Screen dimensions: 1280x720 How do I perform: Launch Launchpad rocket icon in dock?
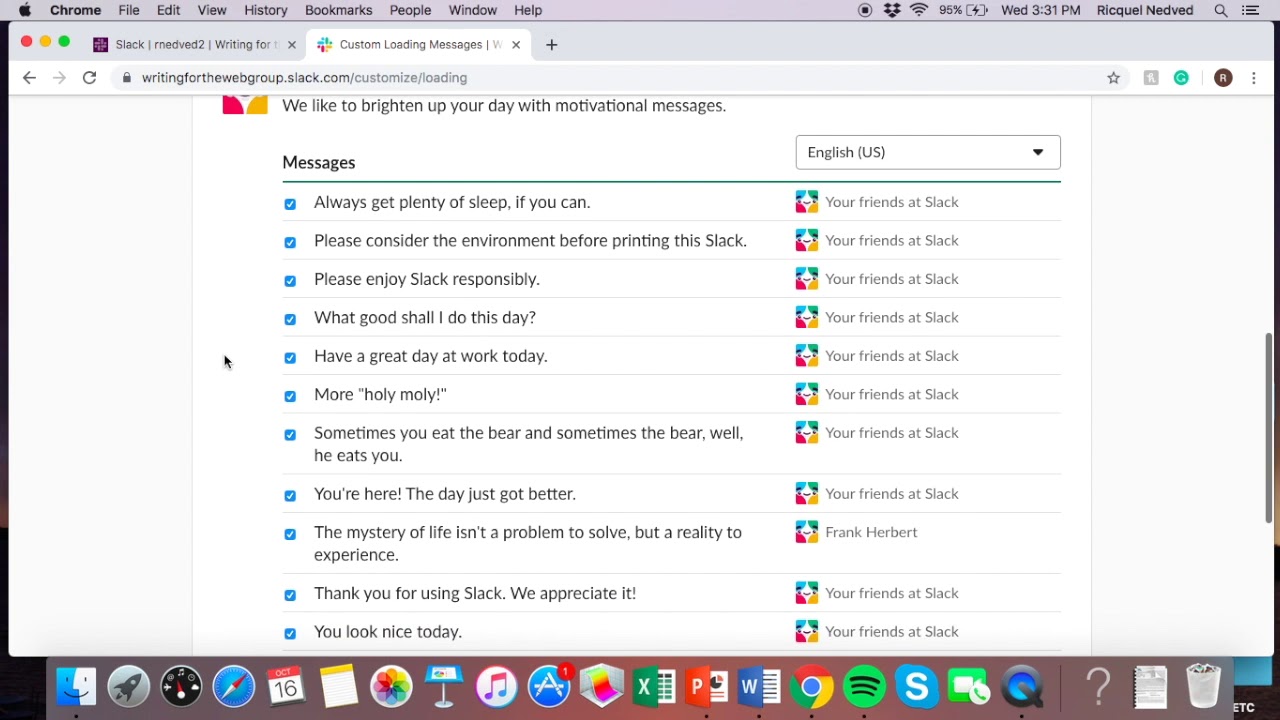128,687
